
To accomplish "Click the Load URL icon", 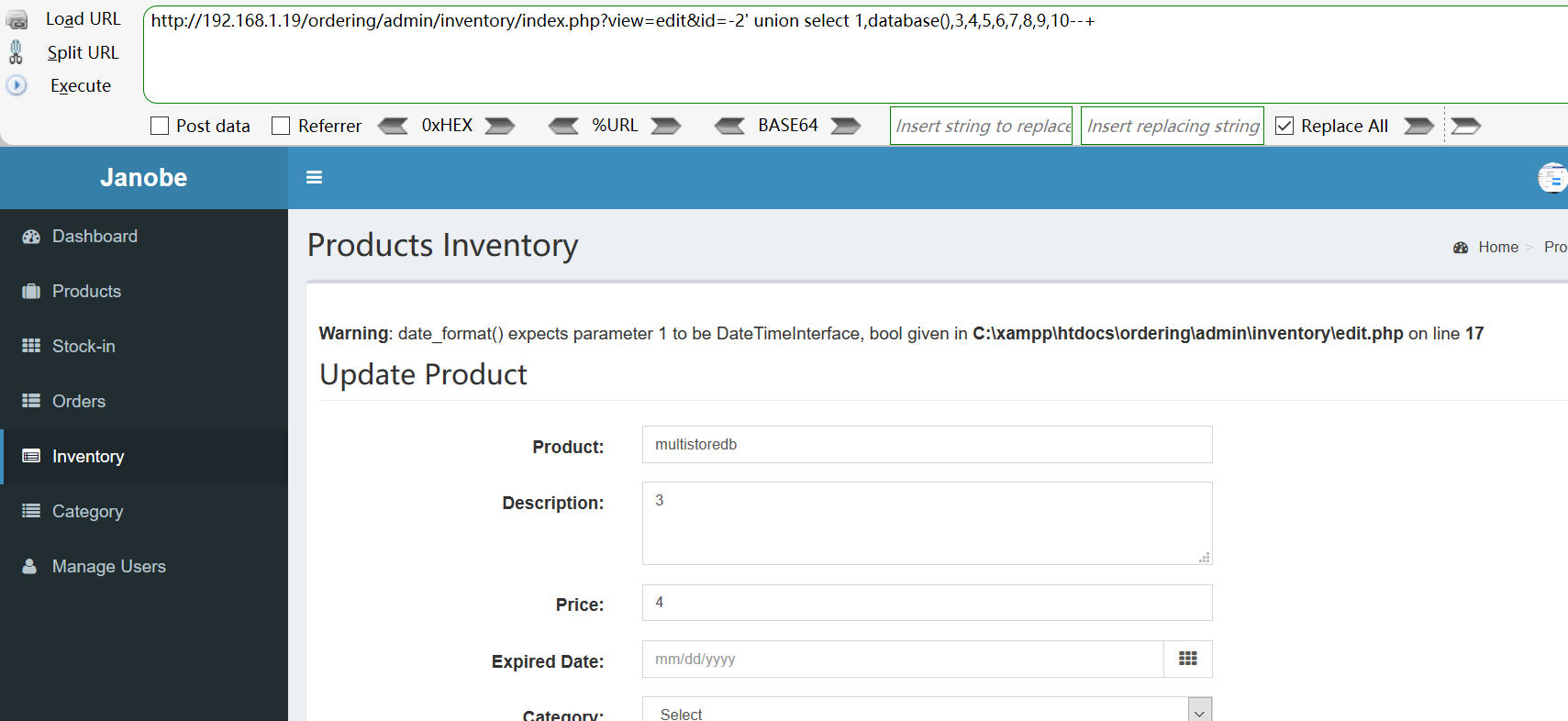I will [17, 19].
